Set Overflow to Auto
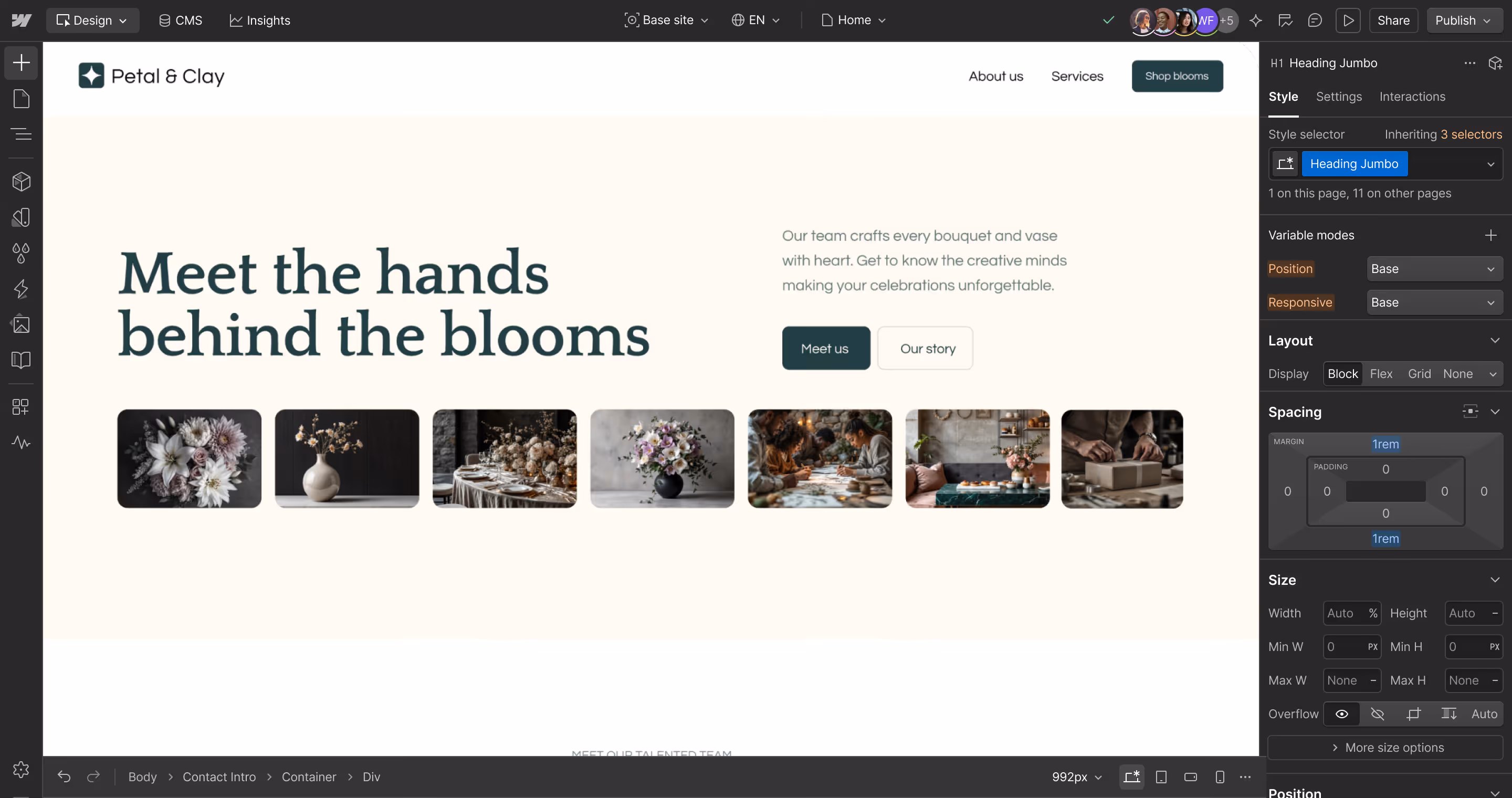Image resolution: width=1512 pixels, height=798 pixels. pos(1484,714)
